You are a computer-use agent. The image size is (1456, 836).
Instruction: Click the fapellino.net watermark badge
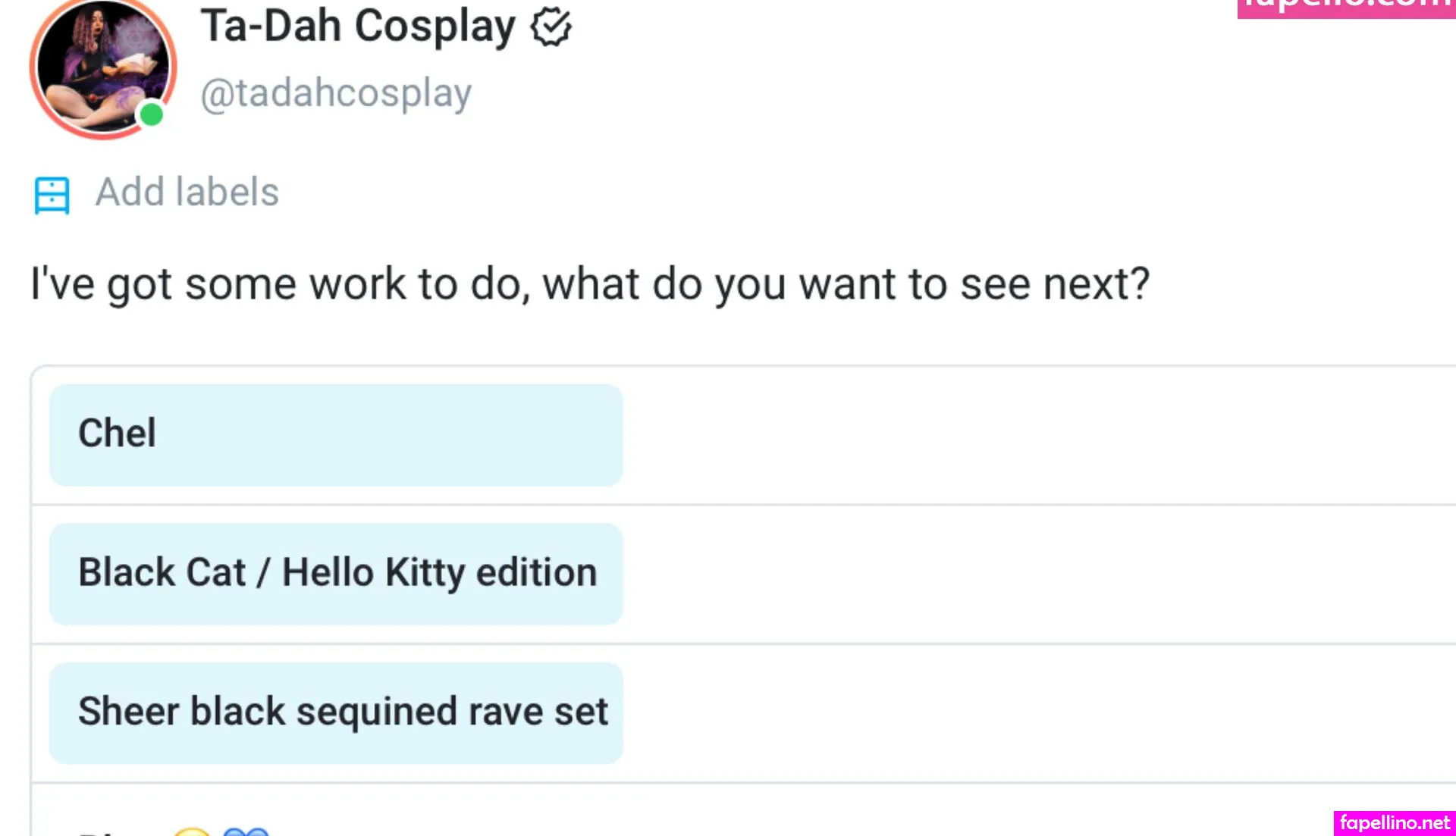[x=1394, y=822]
